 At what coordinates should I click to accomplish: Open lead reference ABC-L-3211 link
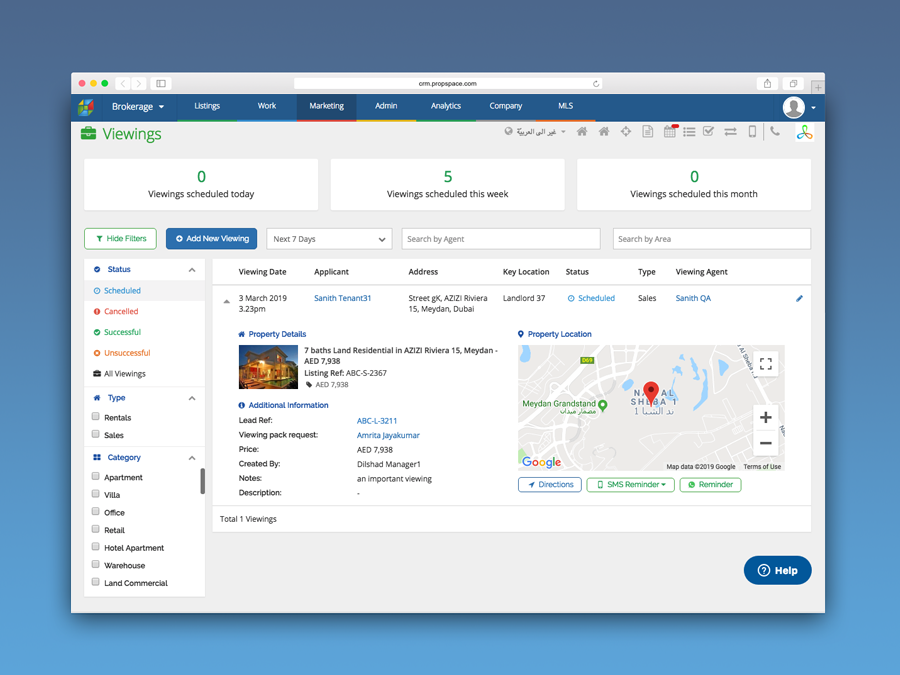click(x=377, y=421)
